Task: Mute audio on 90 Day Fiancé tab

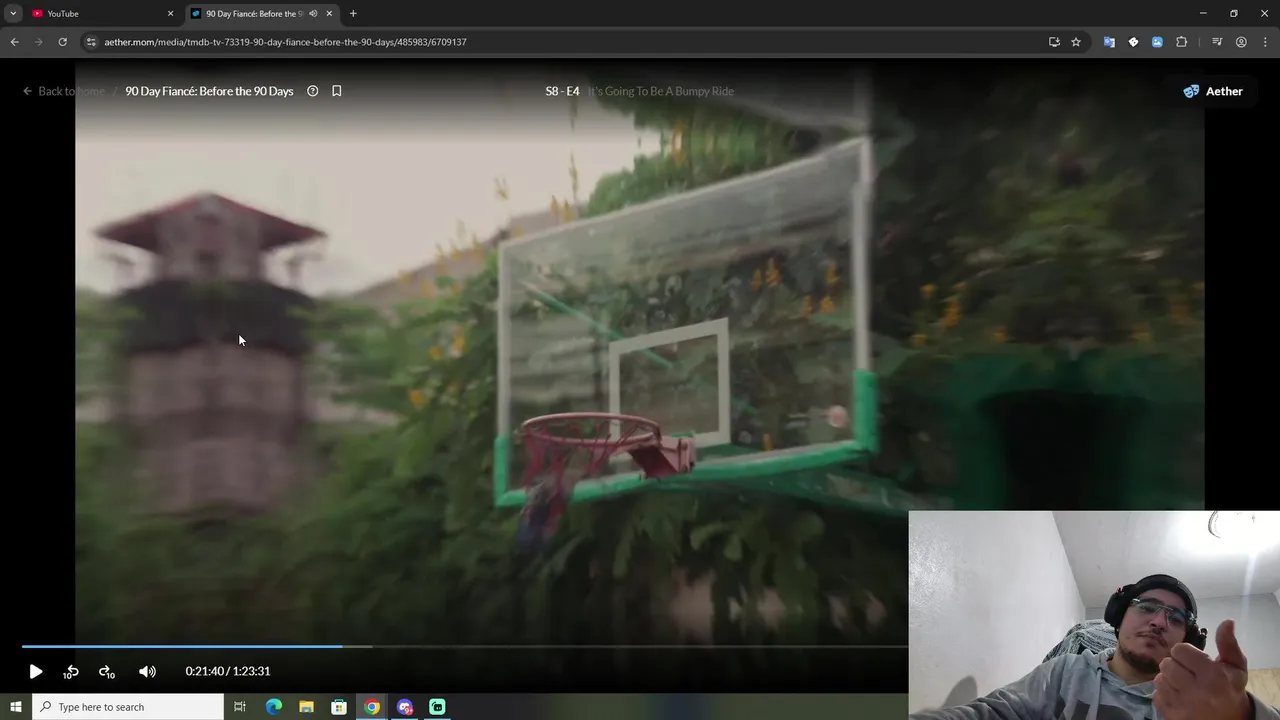Action: [x=313, y=14]
